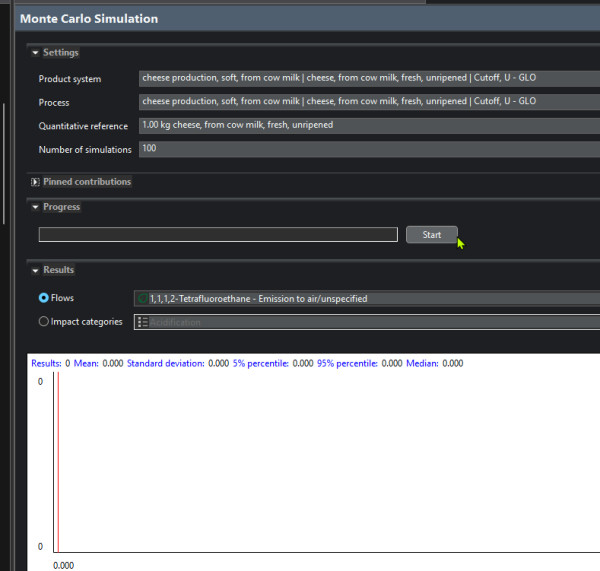Open the 1,1,1,2-Tetrafluoroethane flow dropdown
This screenshot has width=600, height=571.
click(x=366, y=298)
